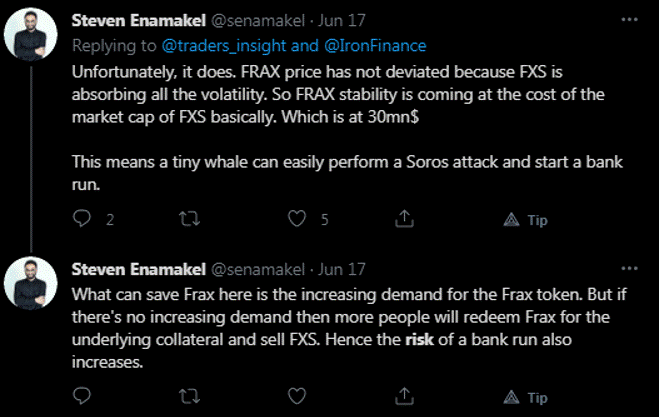The height and width of the screenshot is (417, 660).
Task: Reply to the second tweet about bank run risk
Action: point(83,397)
